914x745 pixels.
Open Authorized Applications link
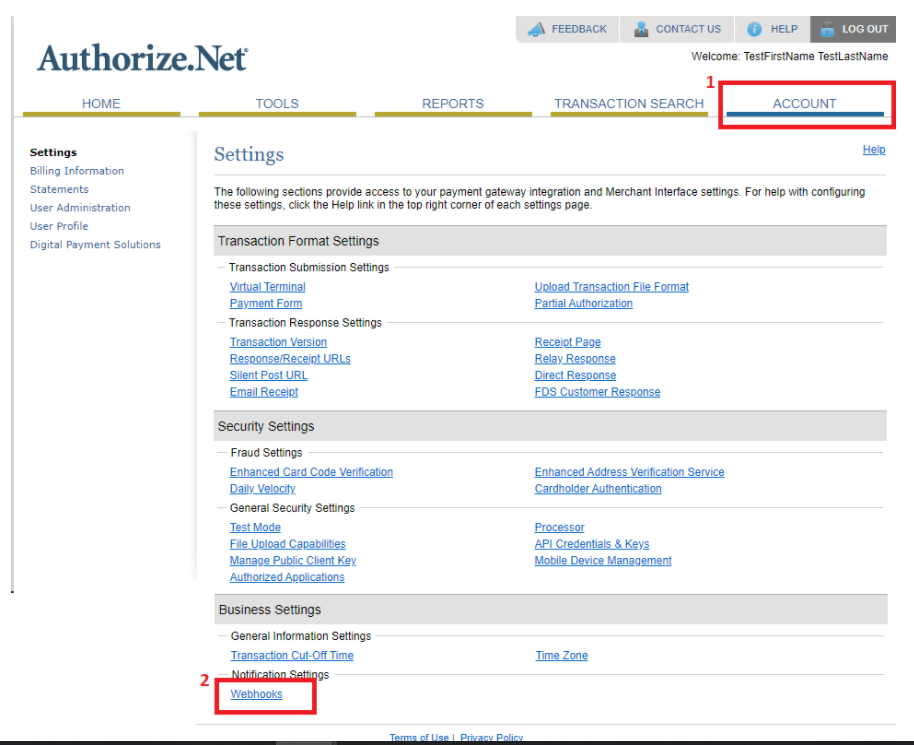[x=287, y=578]
